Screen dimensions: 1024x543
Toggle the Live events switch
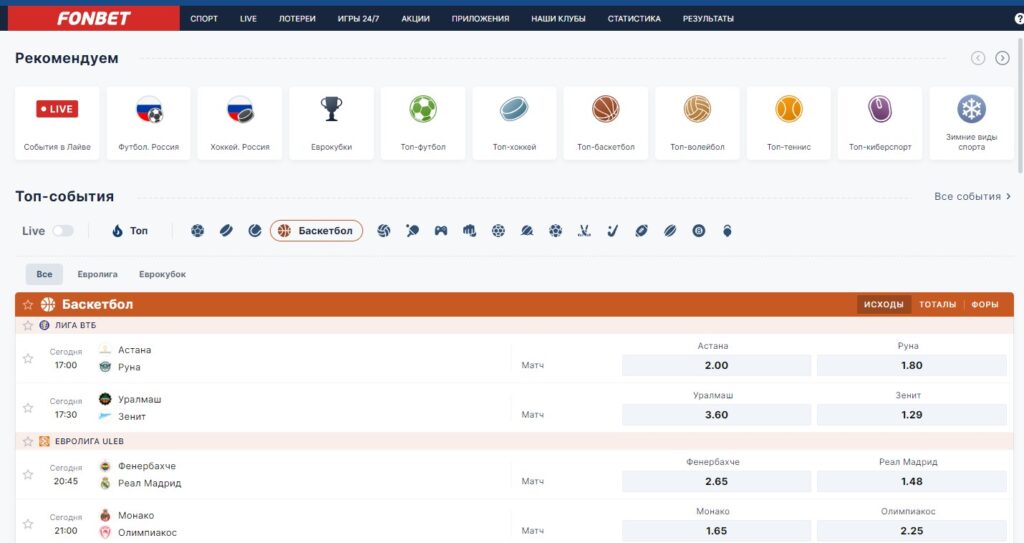[63, 231]
